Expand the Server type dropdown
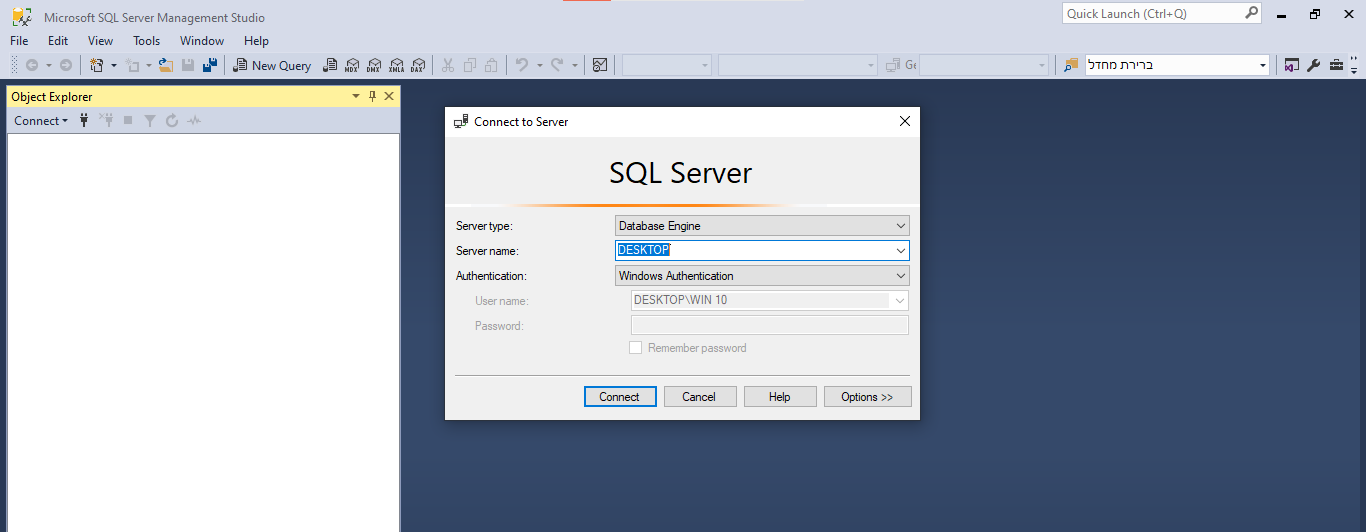The height and width of the screenshot is (532, 1366). pos(900,226)
